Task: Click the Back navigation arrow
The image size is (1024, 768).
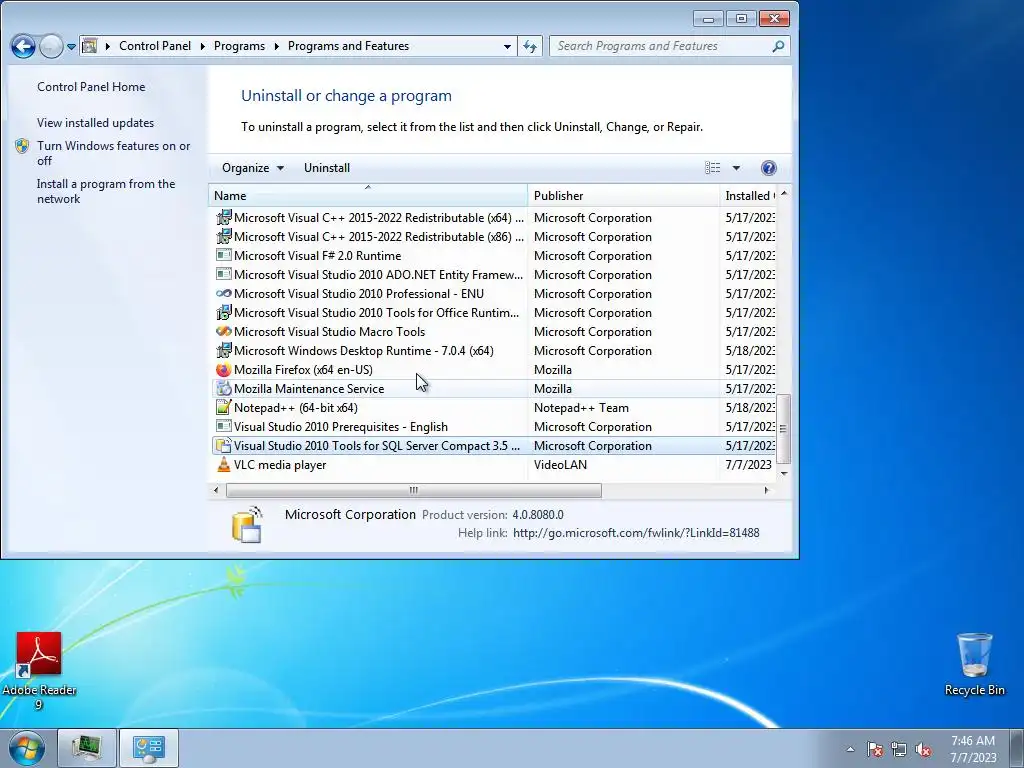Action: tap(23, 46)
